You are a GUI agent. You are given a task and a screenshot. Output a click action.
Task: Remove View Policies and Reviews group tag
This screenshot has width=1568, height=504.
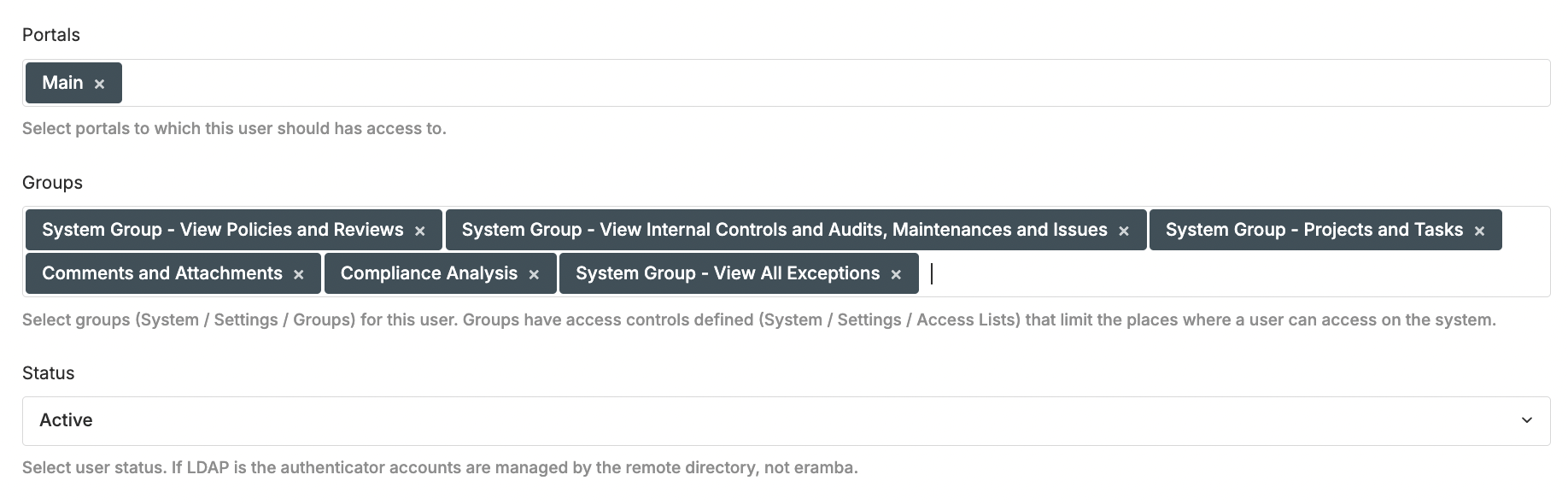coord(419,231)
